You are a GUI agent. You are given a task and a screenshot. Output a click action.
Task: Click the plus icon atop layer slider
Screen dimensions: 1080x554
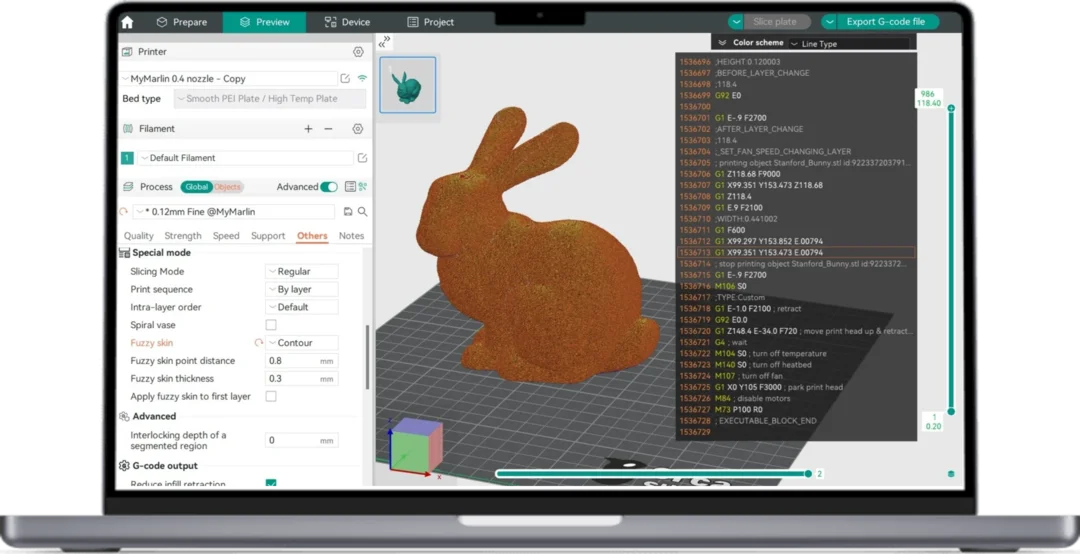tap(951, 108)
